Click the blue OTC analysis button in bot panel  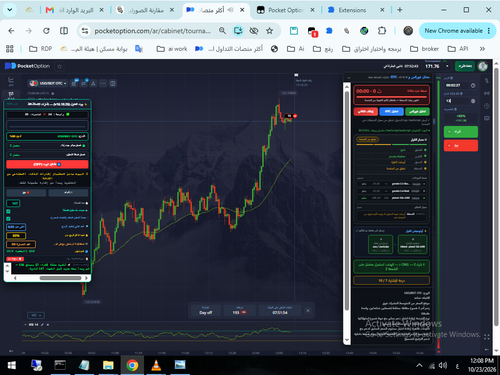[x=391, y=111]
